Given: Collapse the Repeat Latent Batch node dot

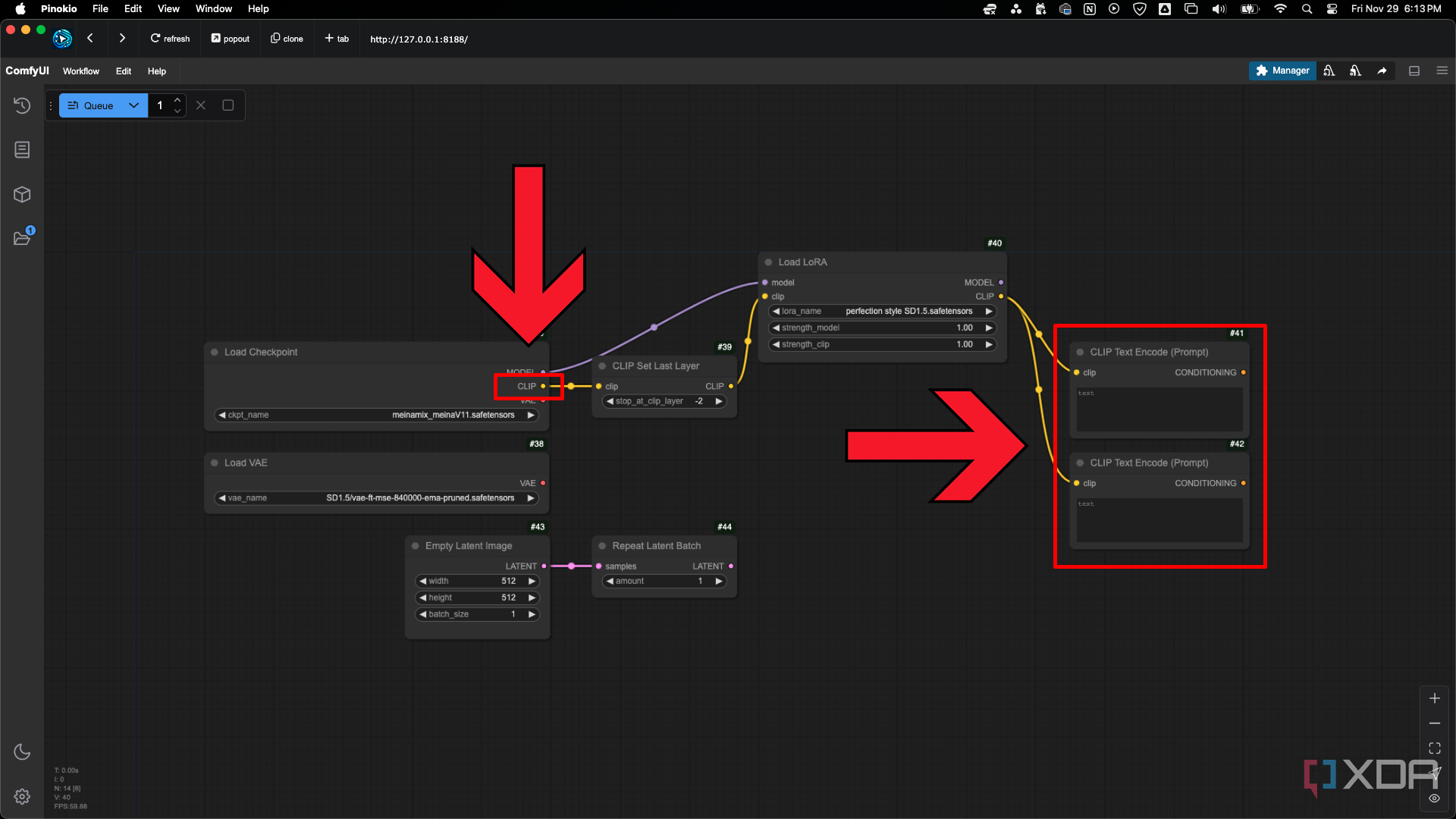Looking at the screenshot, I should click(x=602, y=546).
